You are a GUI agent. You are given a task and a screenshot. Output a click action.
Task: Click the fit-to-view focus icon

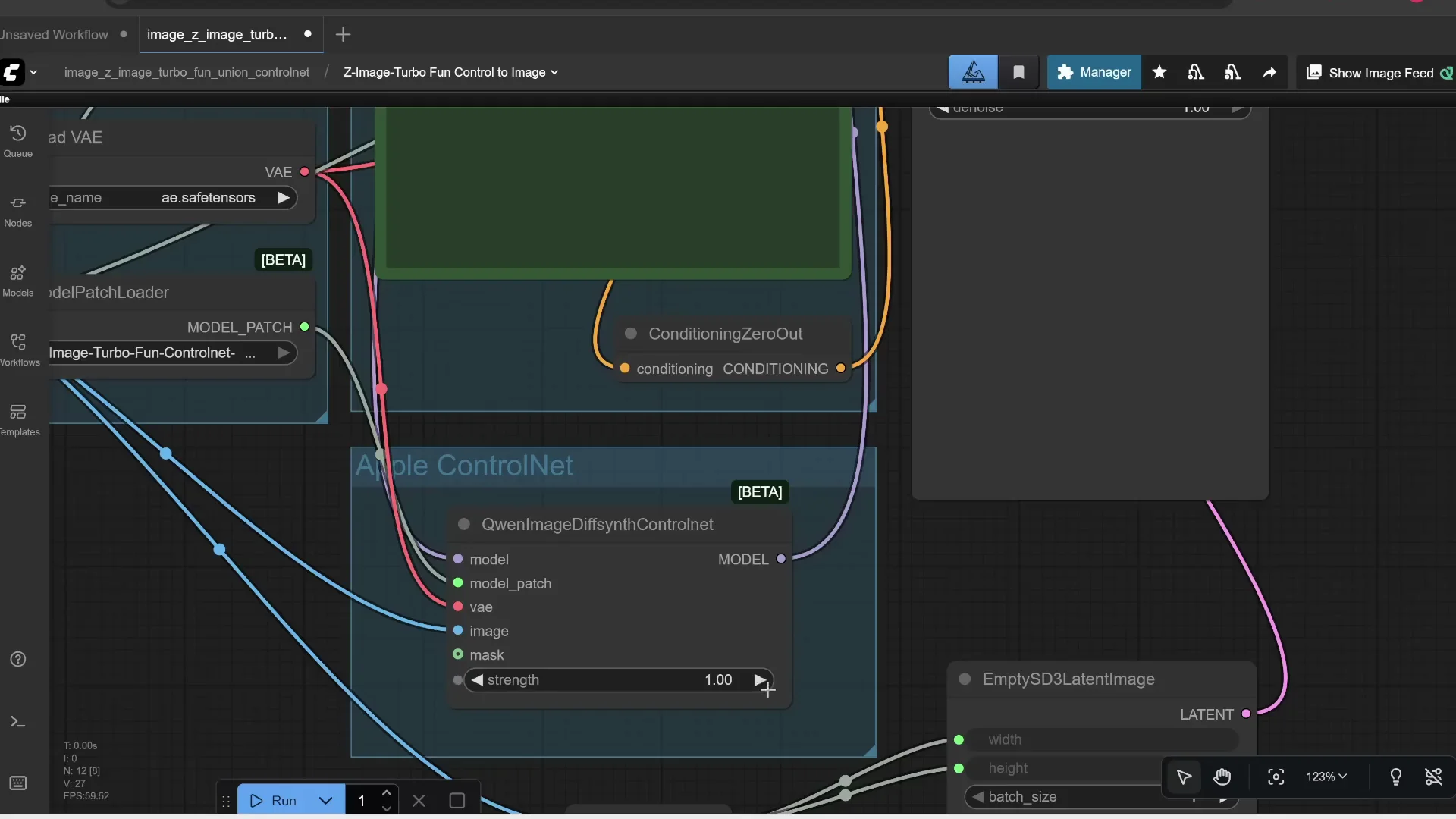(x=1276, y=777)
